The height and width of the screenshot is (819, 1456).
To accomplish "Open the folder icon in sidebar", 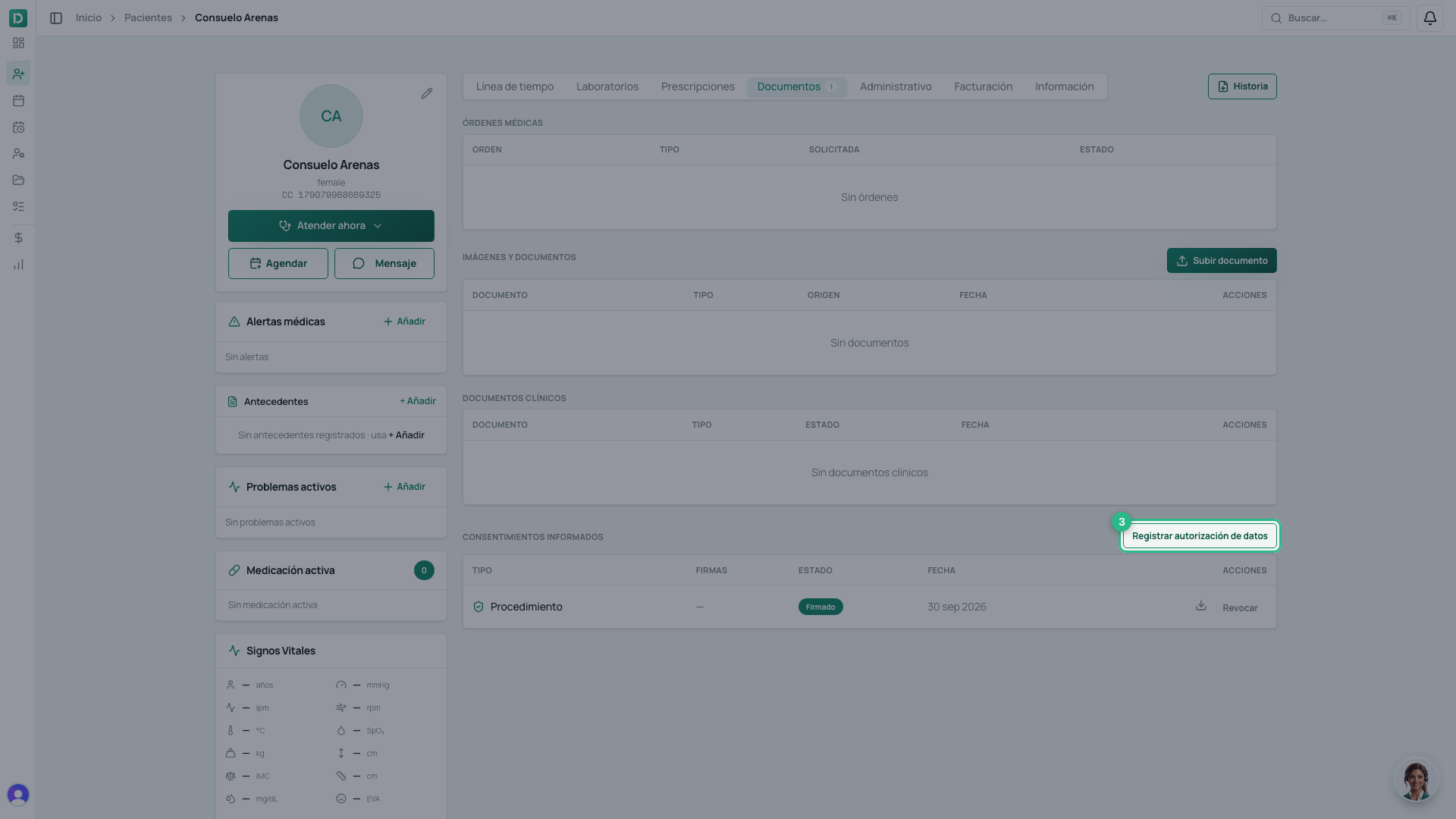I will (x=18, y=180).
